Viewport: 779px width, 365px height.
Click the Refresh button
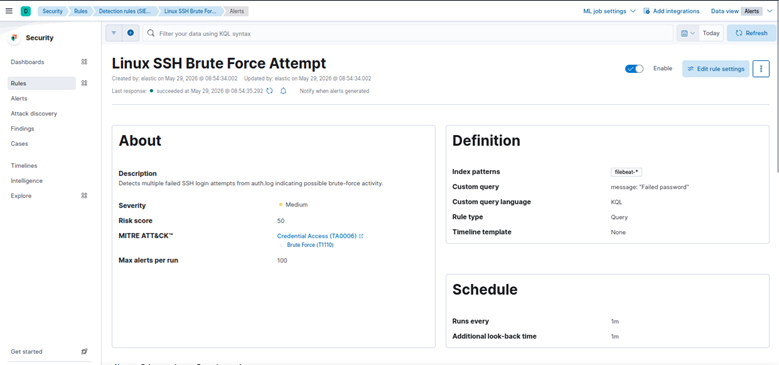click(x=751, y=33)
